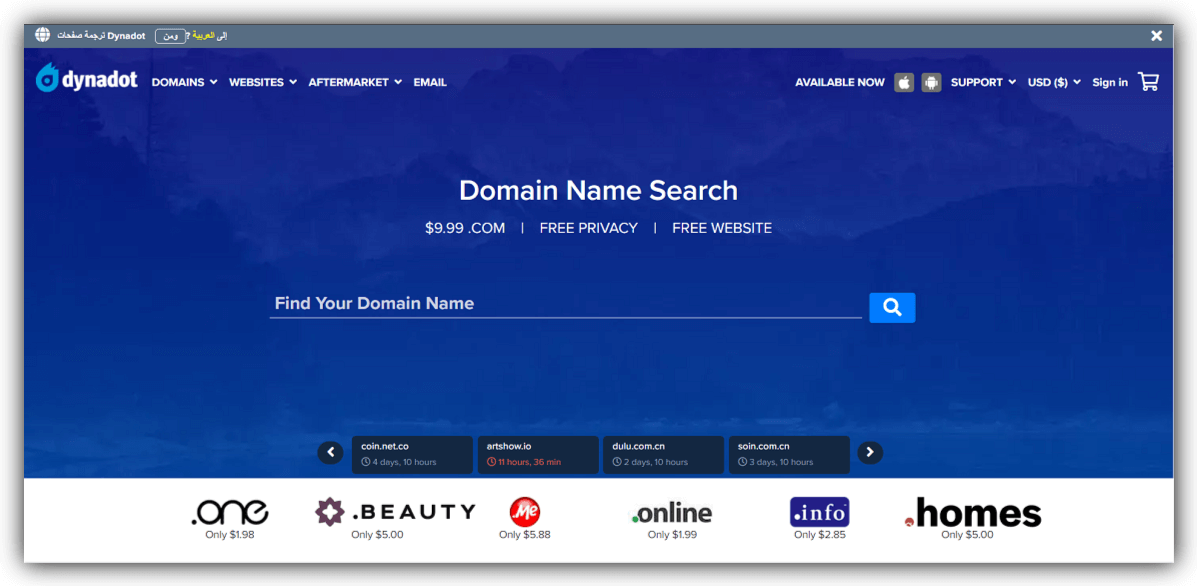Select the .info domain logo
This screenshot has width=1197, height=586.
pyautogui.click(x=819, y=512)
